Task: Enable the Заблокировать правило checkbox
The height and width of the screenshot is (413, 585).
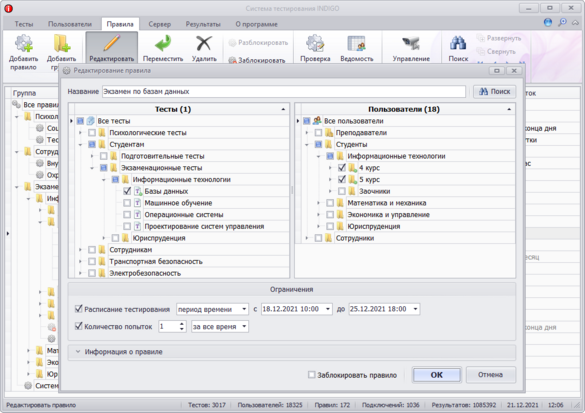Action: click(x=312, y=375)
